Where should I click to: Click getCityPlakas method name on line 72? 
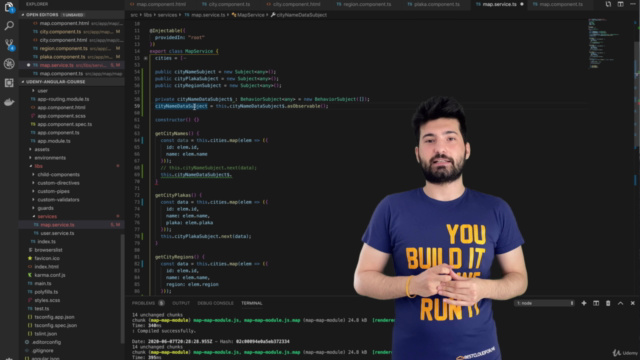(173, 195)
